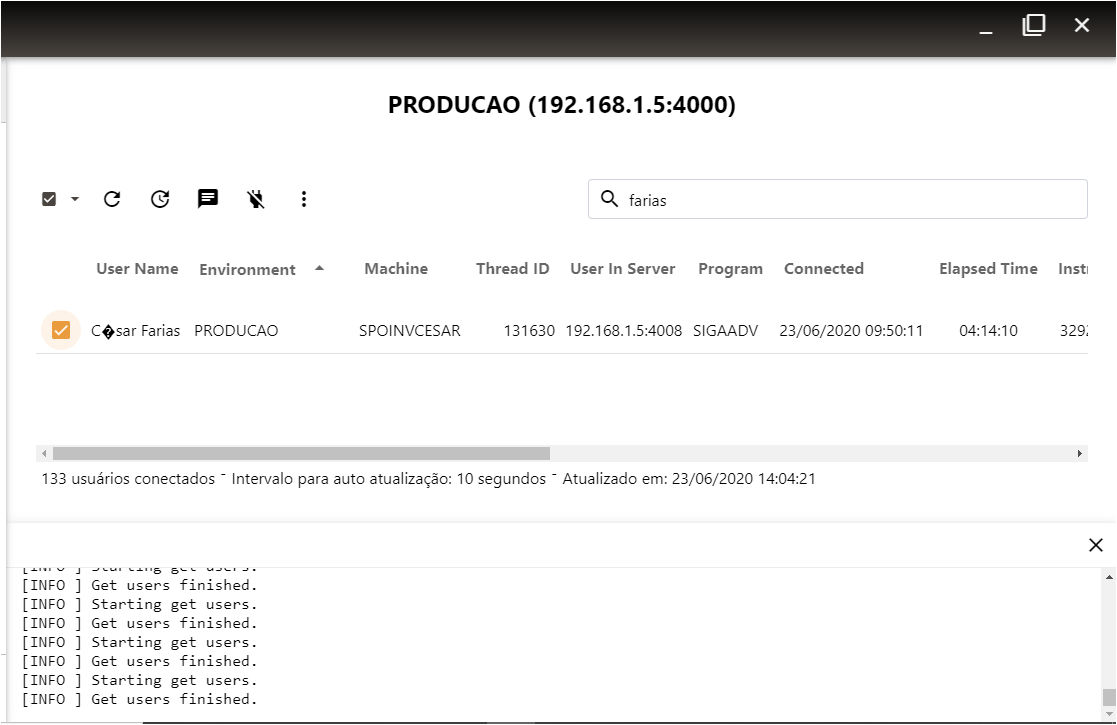Select the Thread ID column header

click(x=512, y=268)
